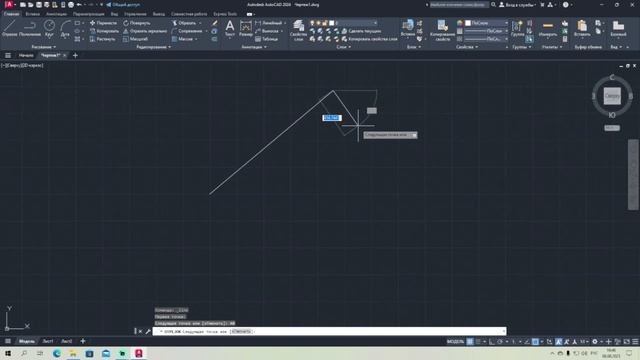640x360 pixels.
Task: Switch to the Лист1 layout tab
Action: [47, 341]
